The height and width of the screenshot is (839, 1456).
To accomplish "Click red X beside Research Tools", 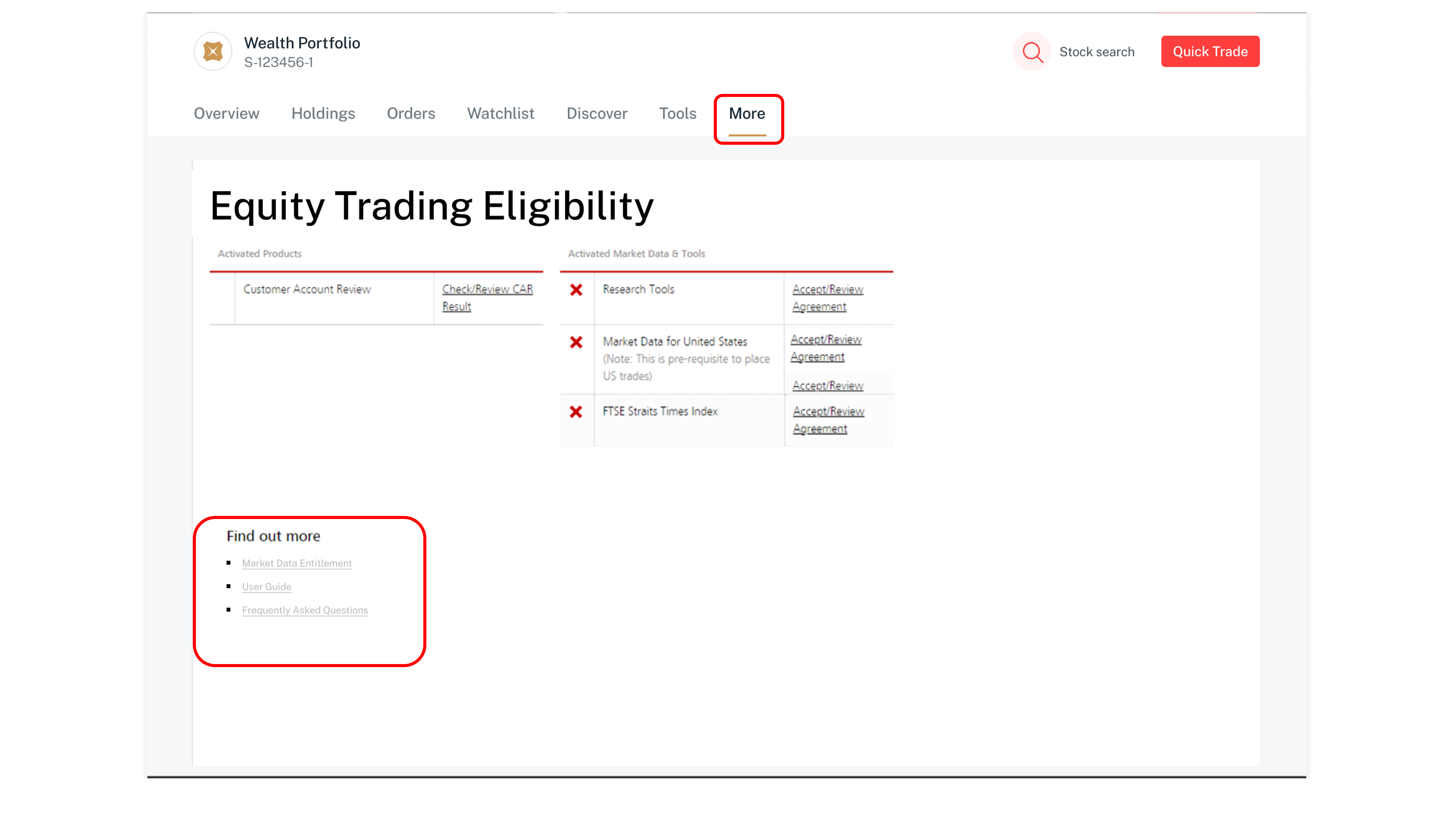I will coord(576,290).
